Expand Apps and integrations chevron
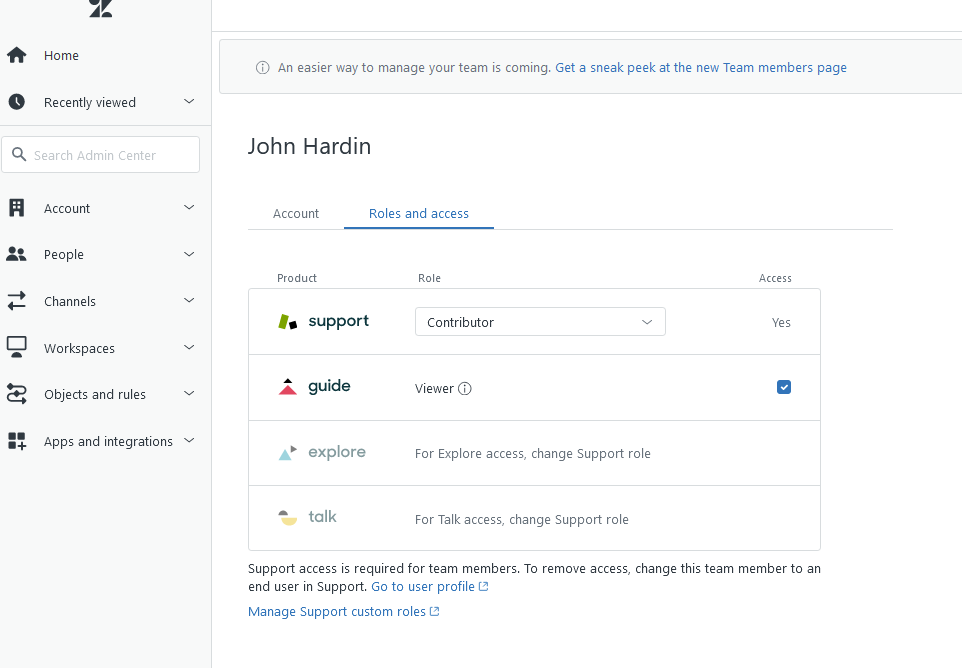Image resolution: width=962 pixels, height=668 pixels. coord(189,440)
